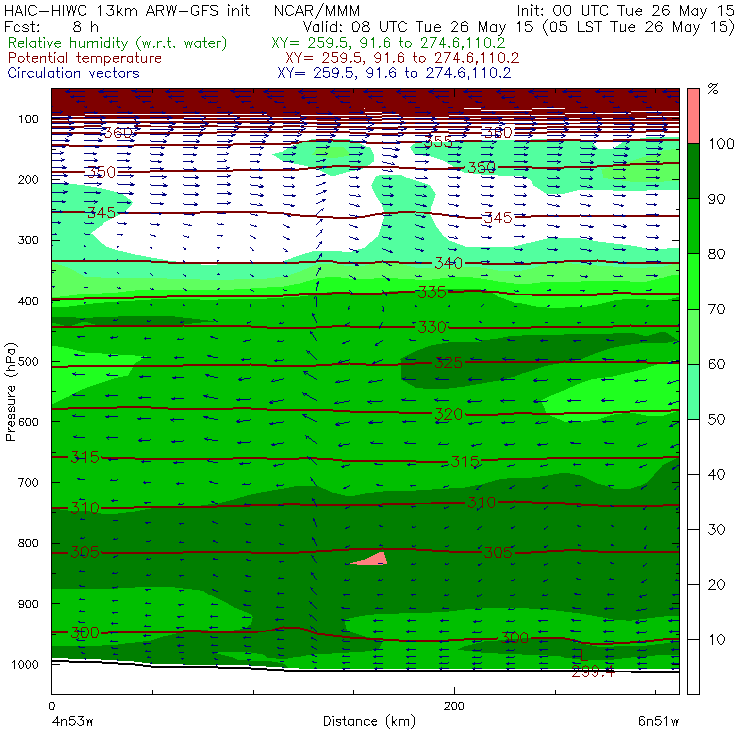Click the 'NCAR/MMM' header text

[317, 10]
